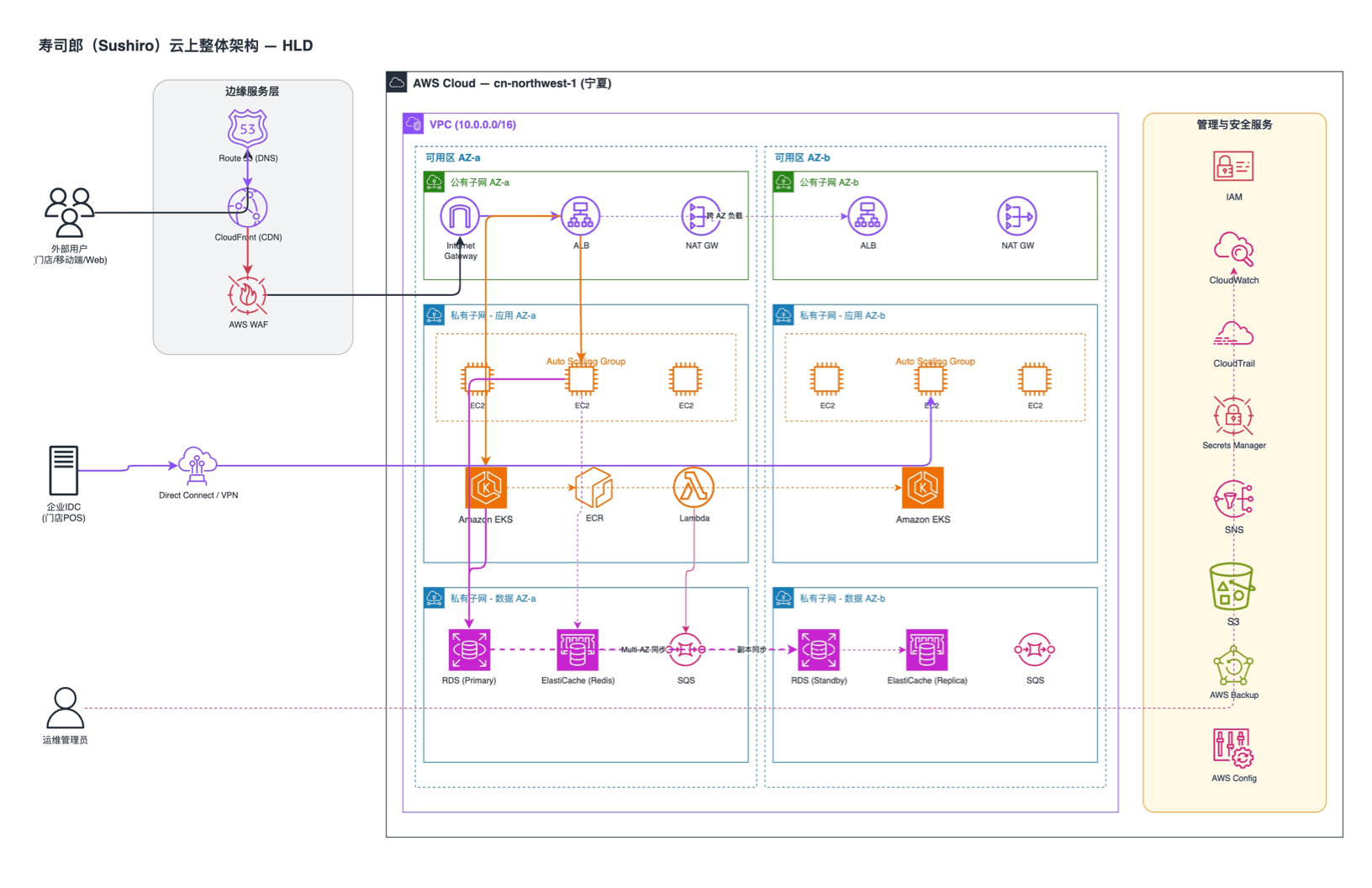Click the CloudTrail icon
1372x888 pixels.
[1233, 334]
